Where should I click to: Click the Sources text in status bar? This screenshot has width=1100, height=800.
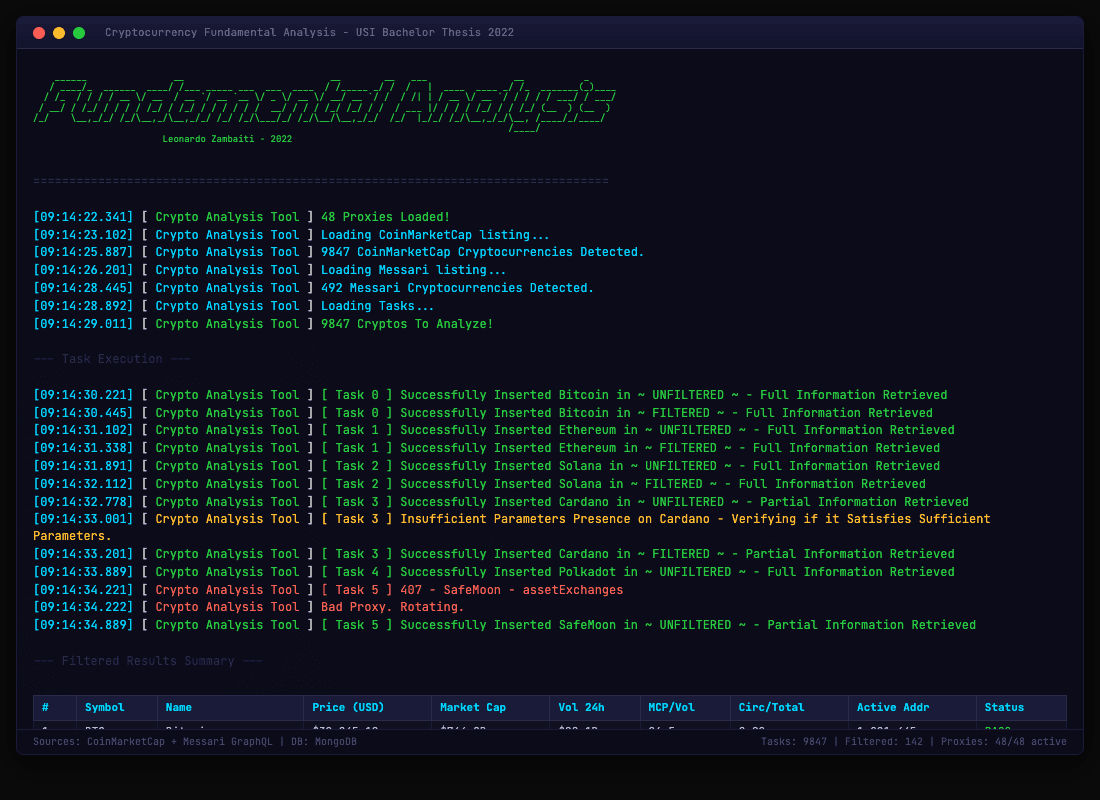click(x=194, y=742)
